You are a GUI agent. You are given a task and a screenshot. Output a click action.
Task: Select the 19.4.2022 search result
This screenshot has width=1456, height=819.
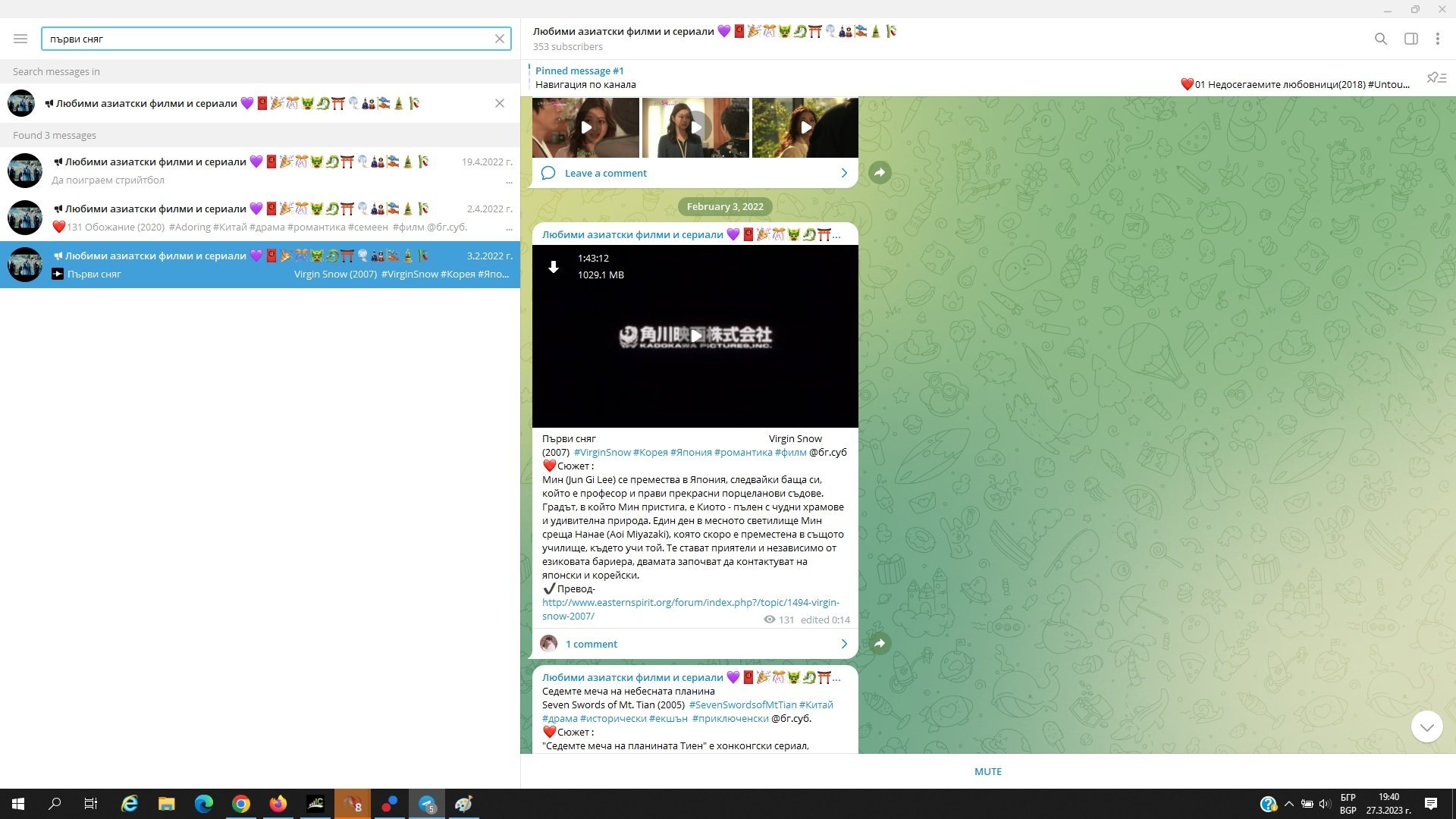pos(259,171)
